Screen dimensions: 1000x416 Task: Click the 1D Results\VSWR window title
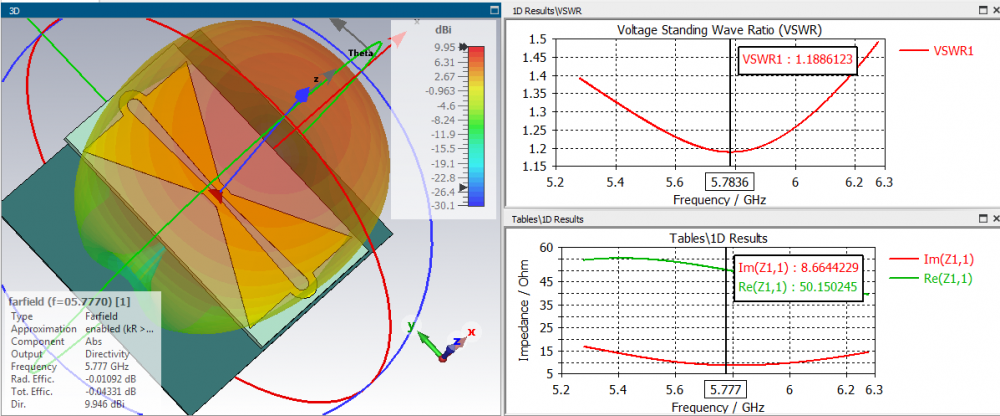click(547, 11)
